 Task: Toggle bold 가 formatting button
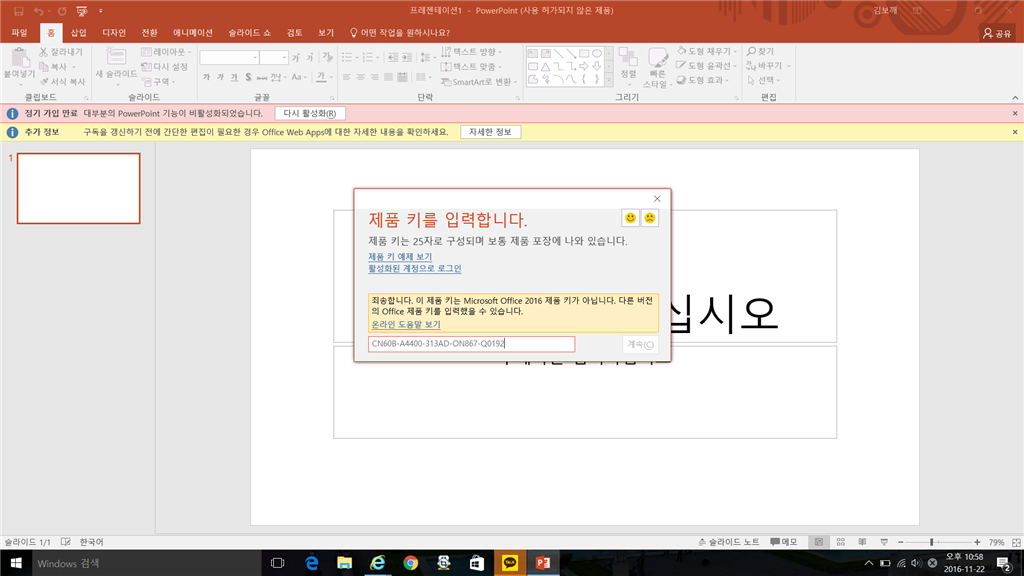pos(206,77)
